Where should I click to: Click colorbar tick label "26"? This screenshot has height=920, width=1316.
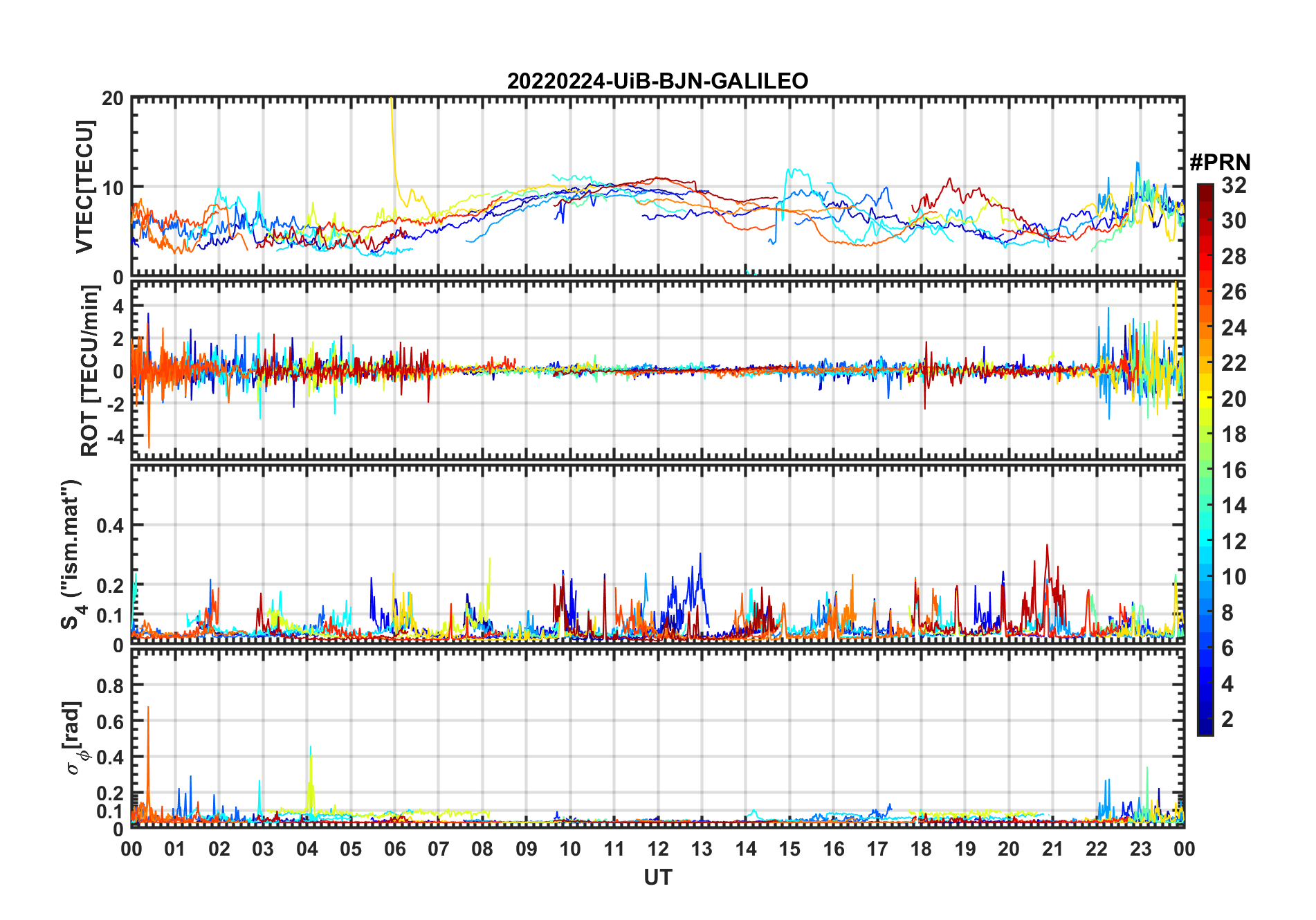(x=1234, y=292)
